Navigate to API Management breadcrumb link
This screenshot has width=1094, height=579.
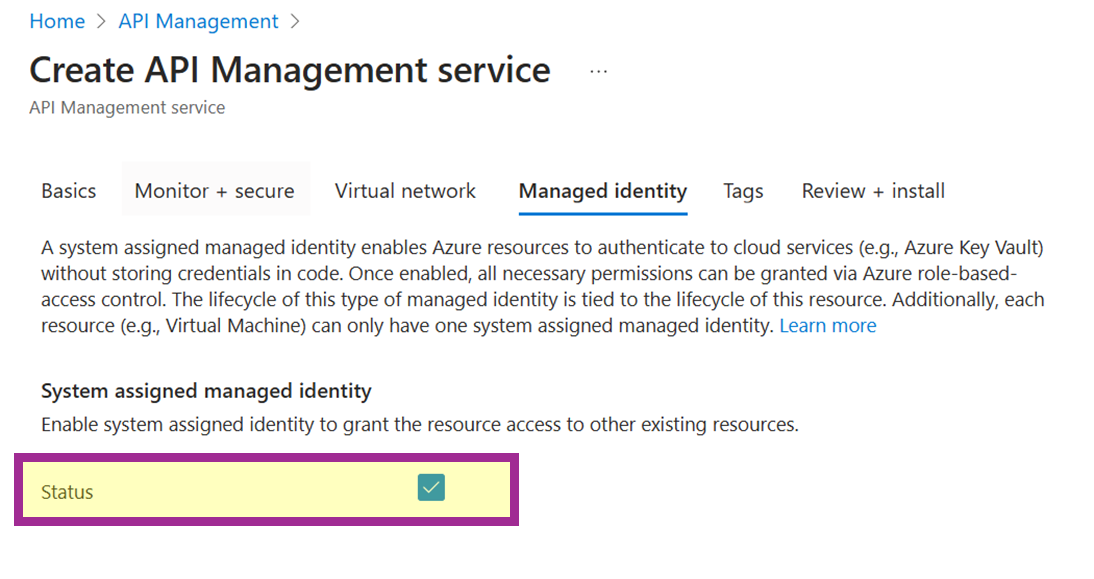198,21
